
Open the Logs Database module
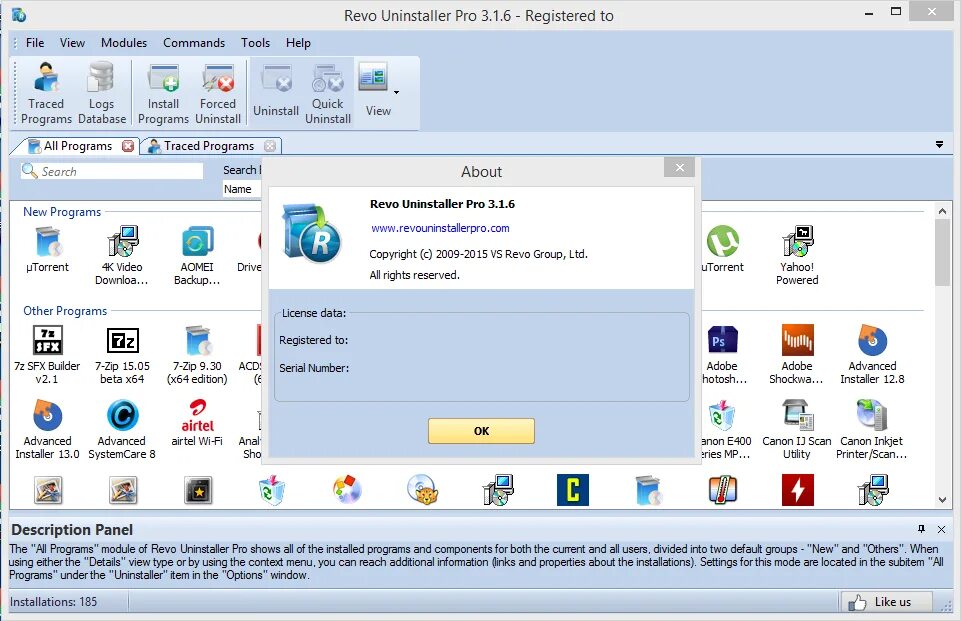tap(102, 92)
